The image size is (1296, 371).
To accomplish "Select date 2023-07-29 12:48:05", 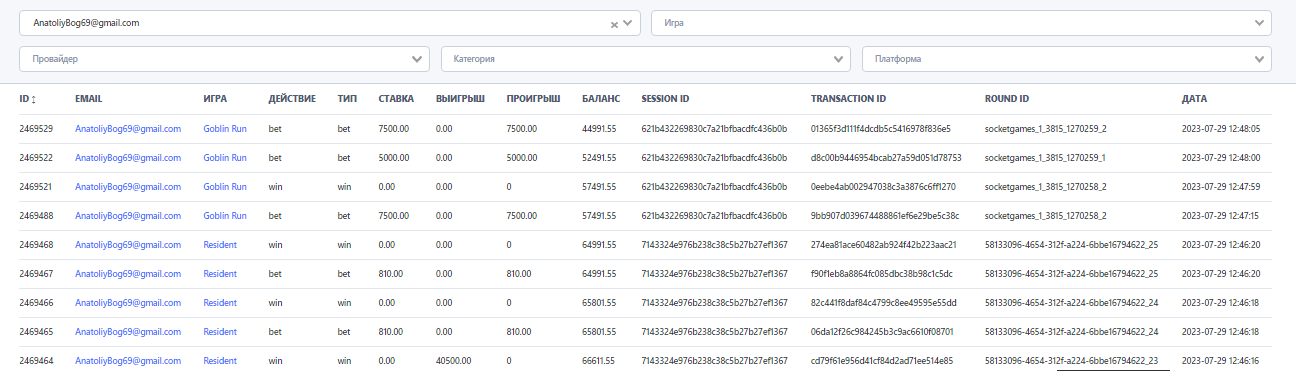I will click(1220, 129).
